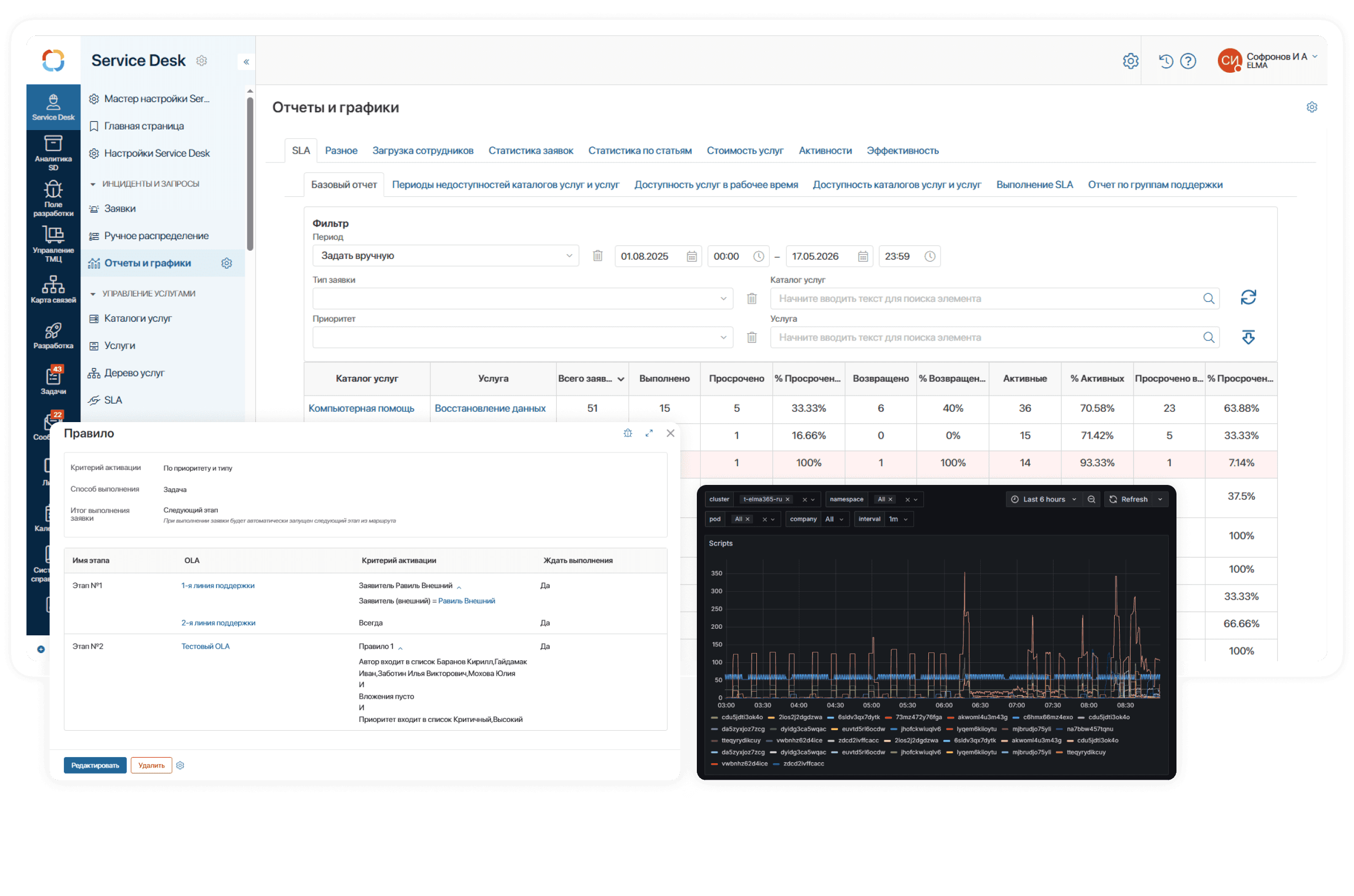Viewport: 1354px width, 896px height.
Task: Collapse the ИНЦИДЕНТЫ И ЗАПРОСЫ section
Action: click(x=93, y=184)
